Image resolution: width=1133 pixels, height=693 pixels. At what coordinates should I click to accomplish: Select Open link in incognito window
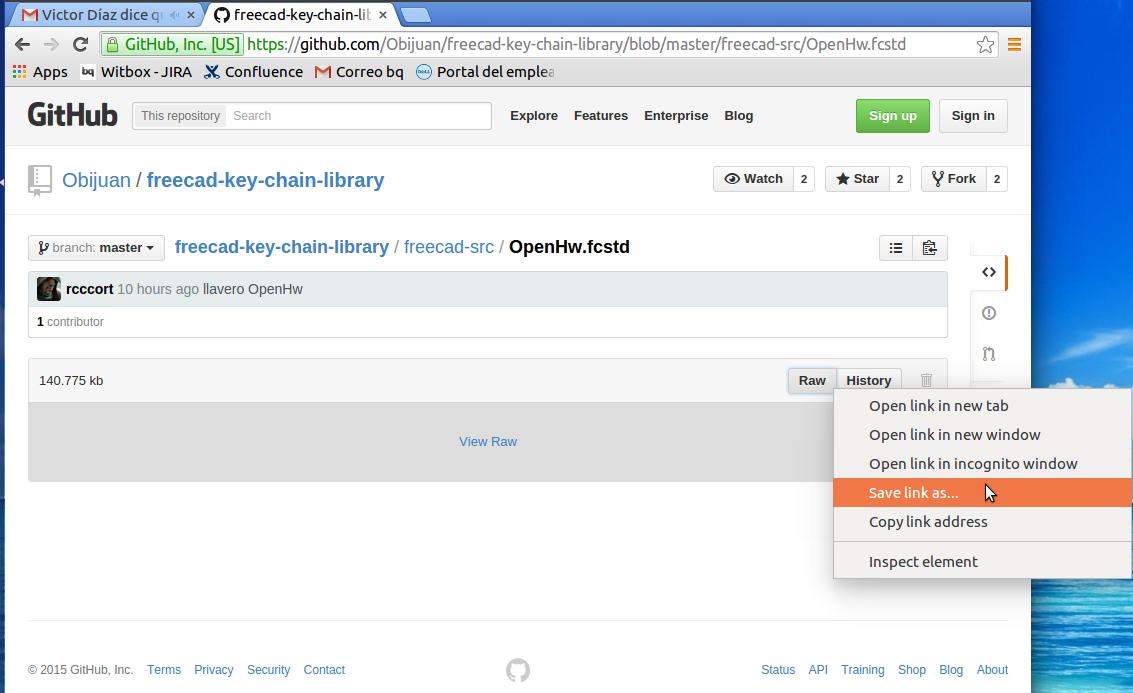coord(982,464)
